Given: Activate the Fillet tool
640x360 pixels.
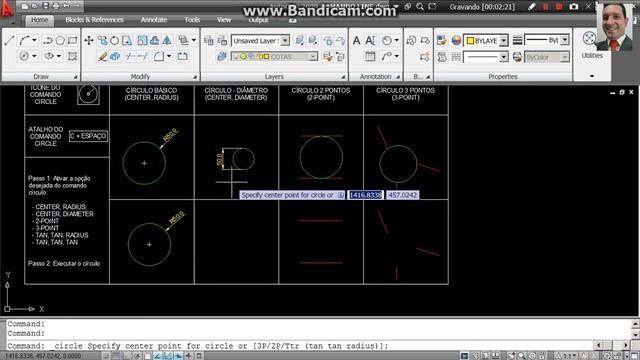Looking at the screenshot, I should point(159,56).
